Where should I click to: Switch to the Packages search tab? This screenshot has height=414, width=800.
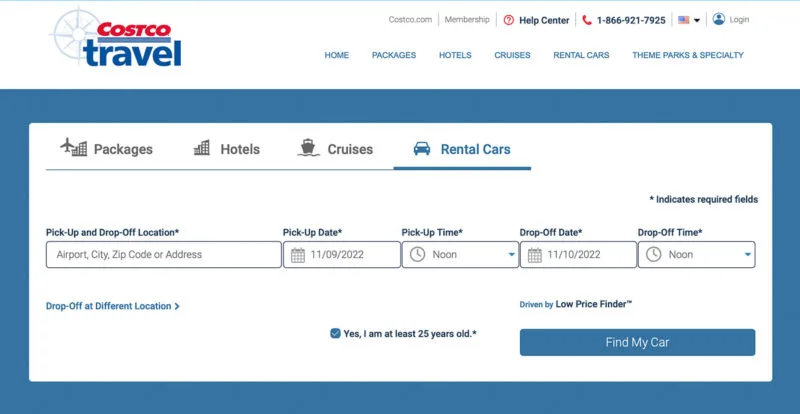[106, 149]
